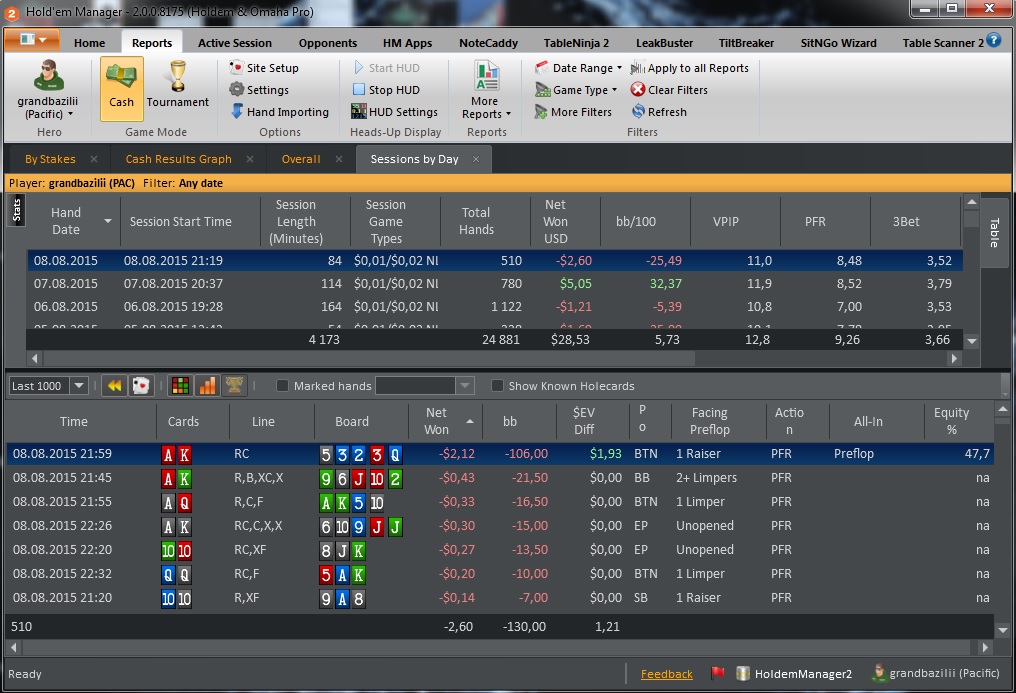Click the trophy icon in hands toolbar
This screenshot has width=1016, height=693.
[235, 386]
